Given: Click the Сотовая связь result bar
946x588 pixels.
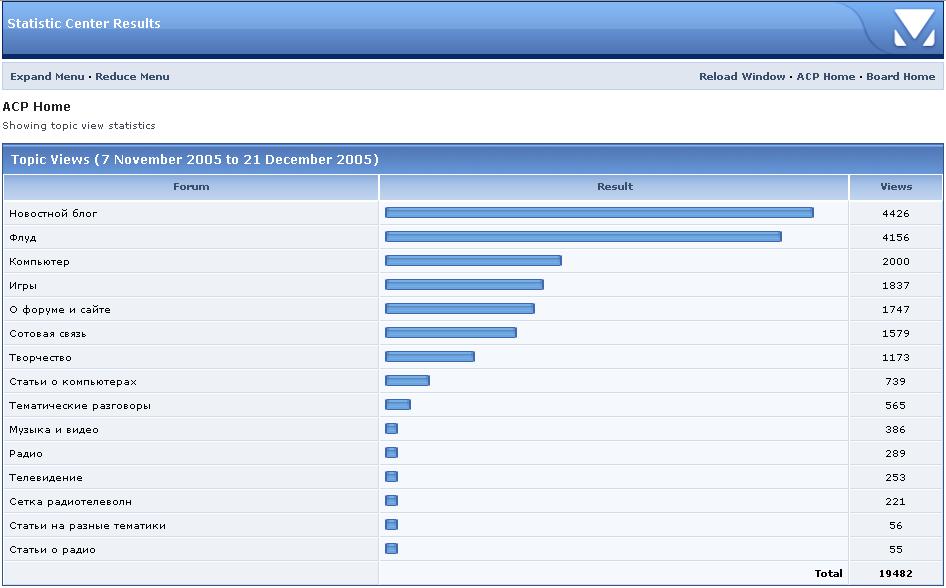Looking at the screenshot, I should [x=450, y=333].
